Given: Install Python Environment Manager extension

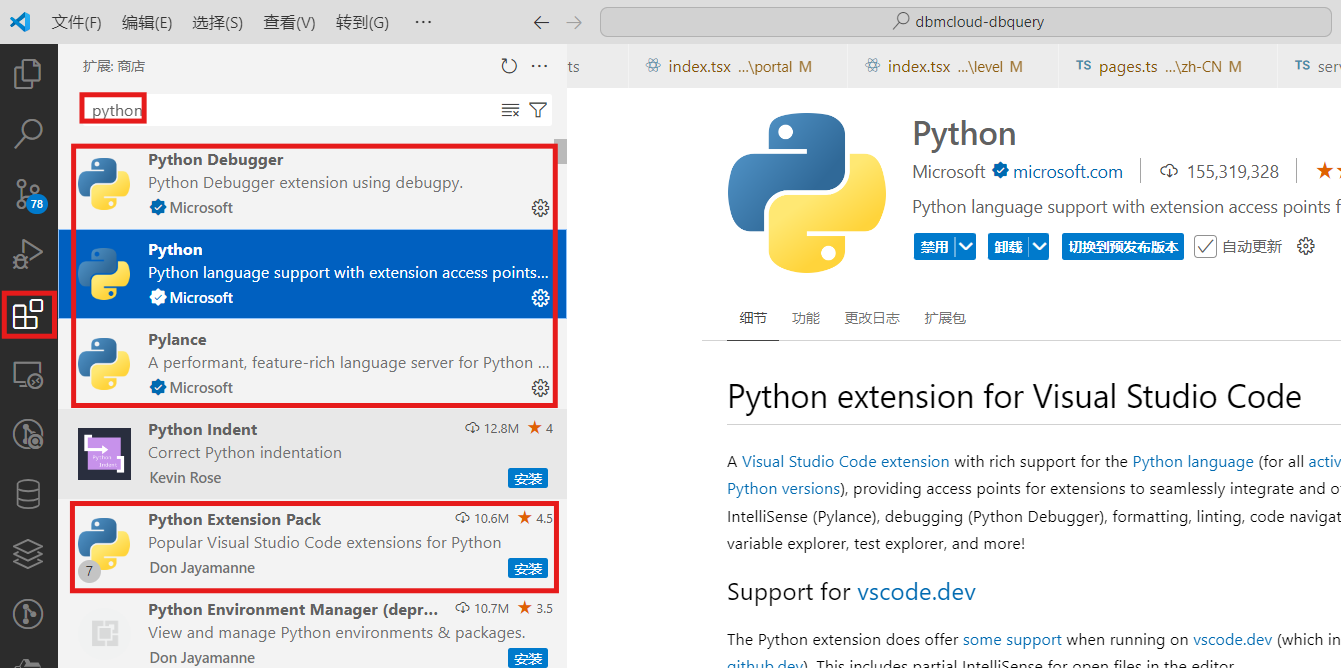Looking at the screenshot, I should pos(527,658).
